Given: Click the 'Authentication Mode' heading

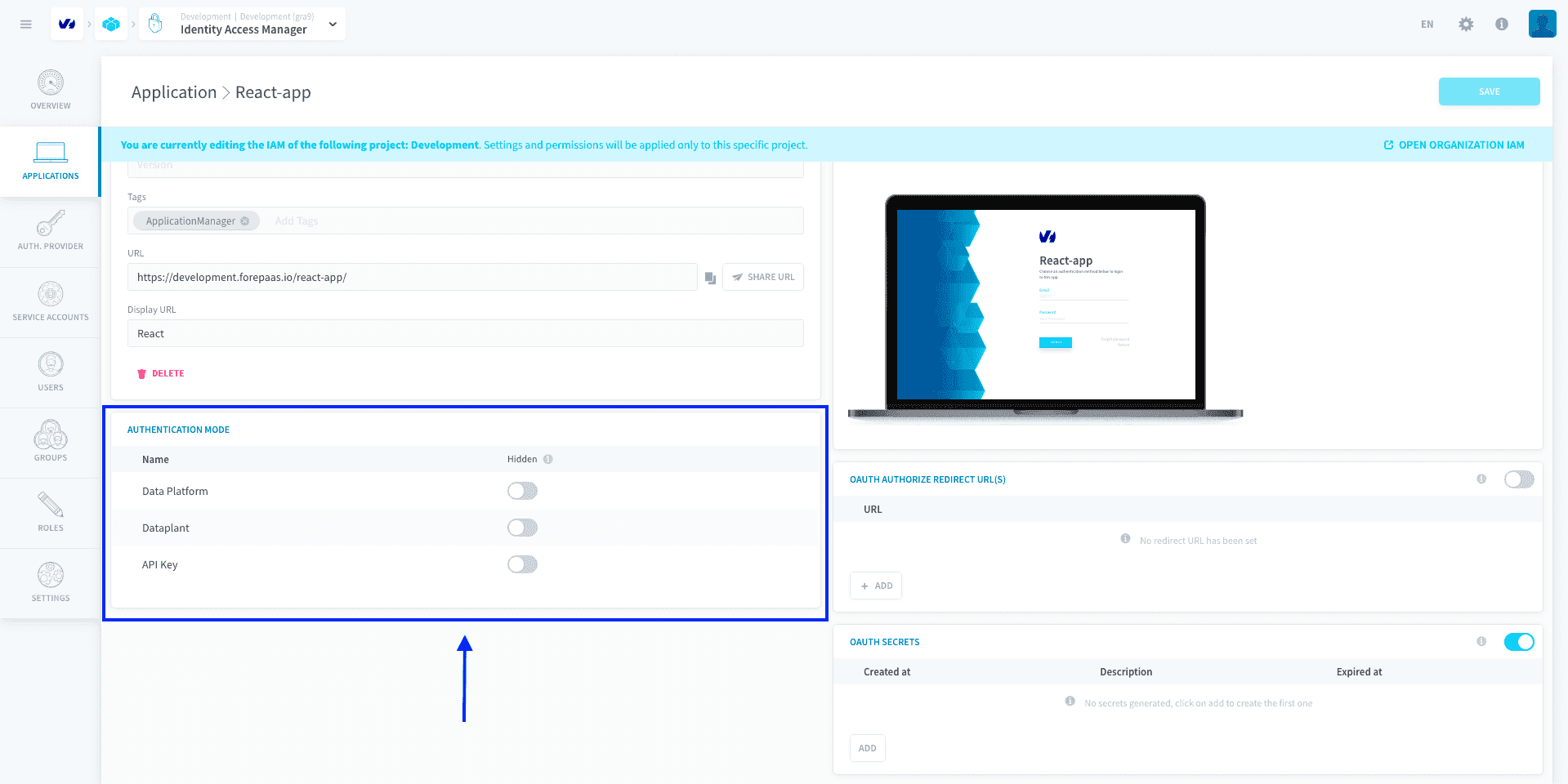Looking at the screenshot, I should pos(178,430).
